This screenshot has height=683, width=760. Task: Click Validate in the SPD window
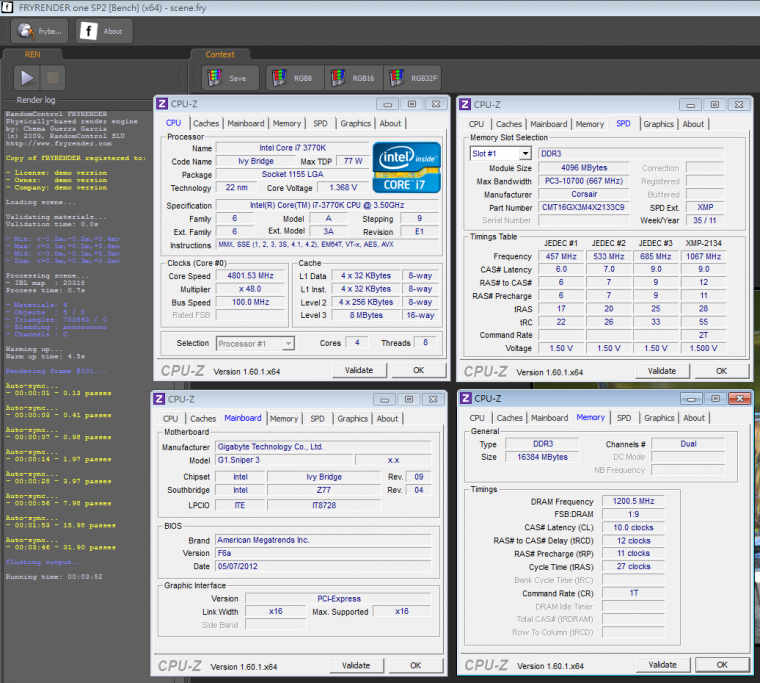click(x=661, y=371)
